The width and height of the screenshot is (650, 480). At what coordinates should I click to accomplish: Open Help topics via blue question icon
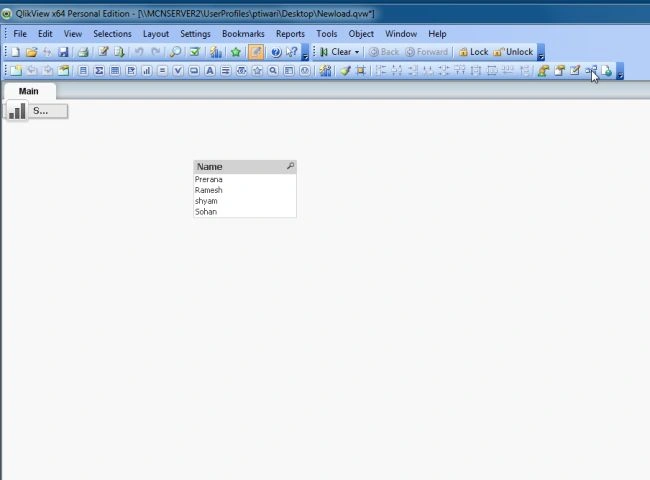point(276,52)
